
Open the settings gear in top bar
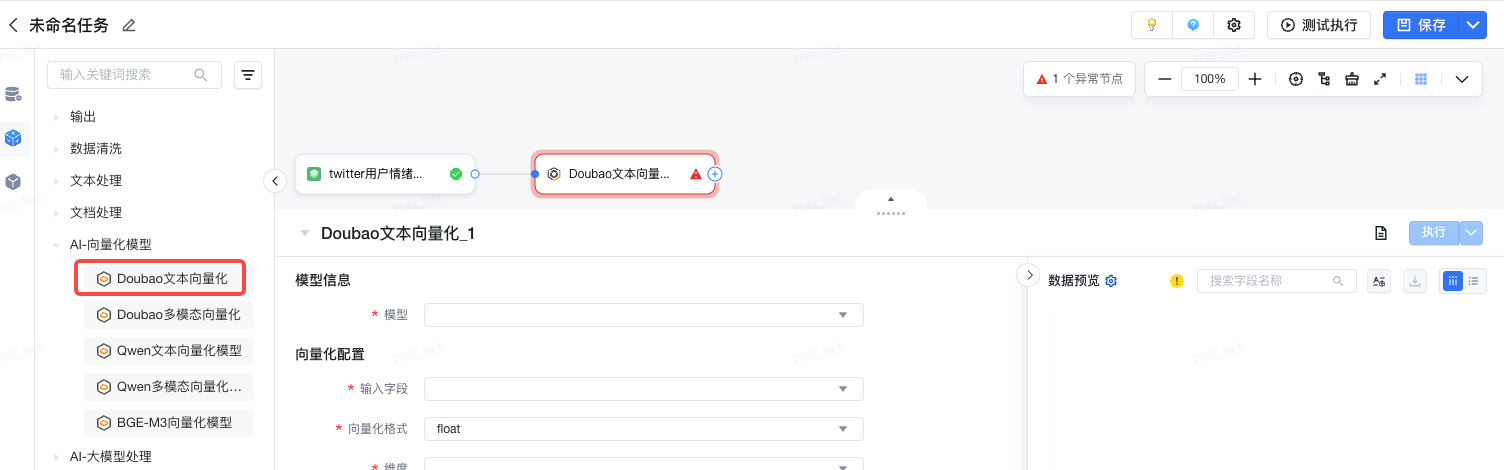(x=1234, y=25)
